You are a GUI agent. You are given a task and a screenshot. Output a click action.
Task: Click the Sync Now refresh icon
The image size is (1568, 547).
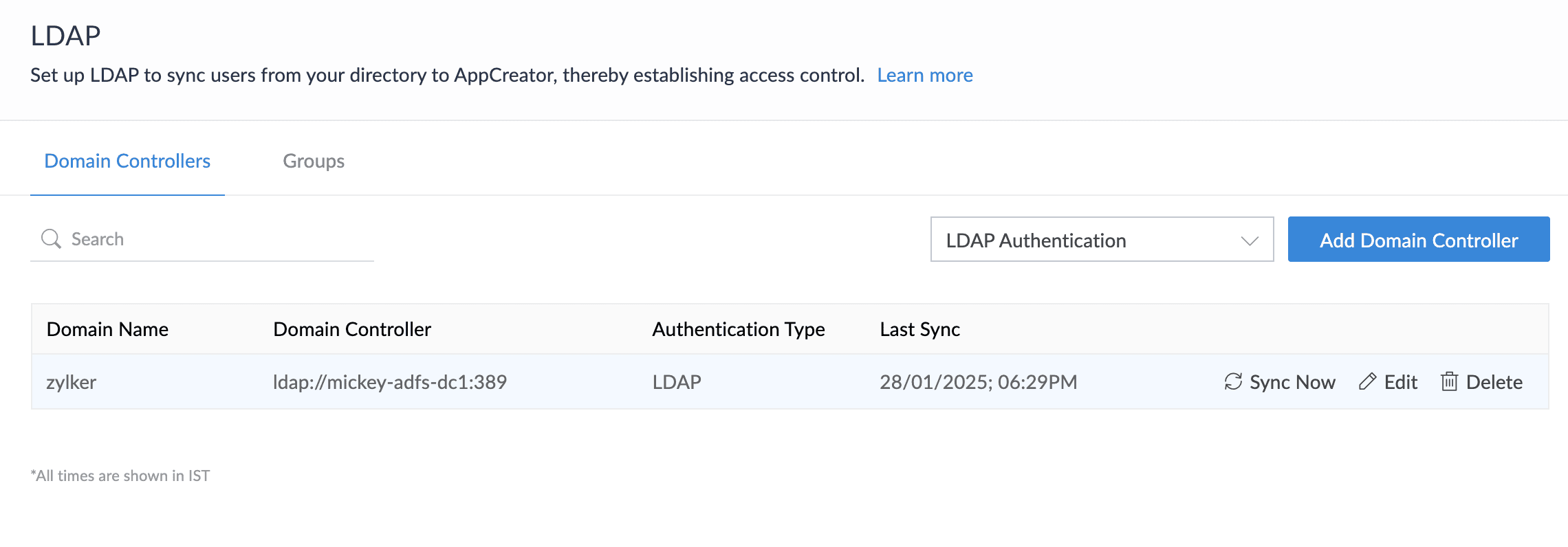coord(1233,381)
